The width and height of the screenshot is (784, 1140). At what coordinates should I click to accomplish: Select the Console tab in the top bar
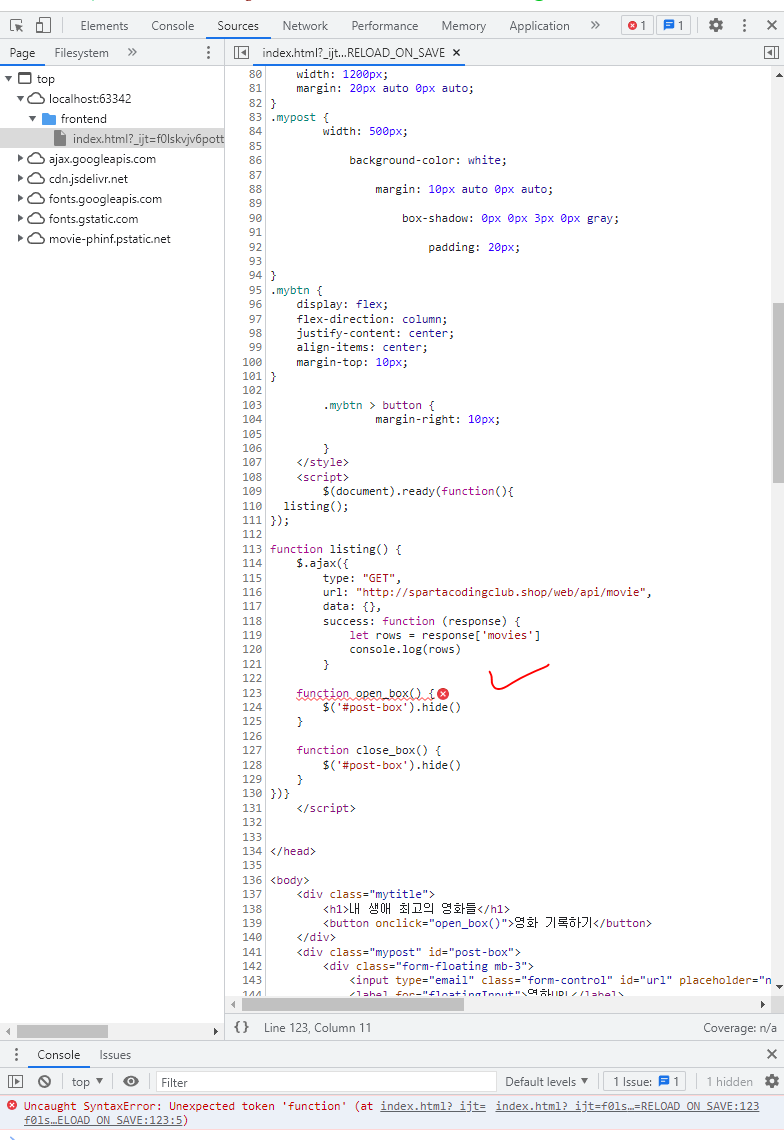[172, 25]
